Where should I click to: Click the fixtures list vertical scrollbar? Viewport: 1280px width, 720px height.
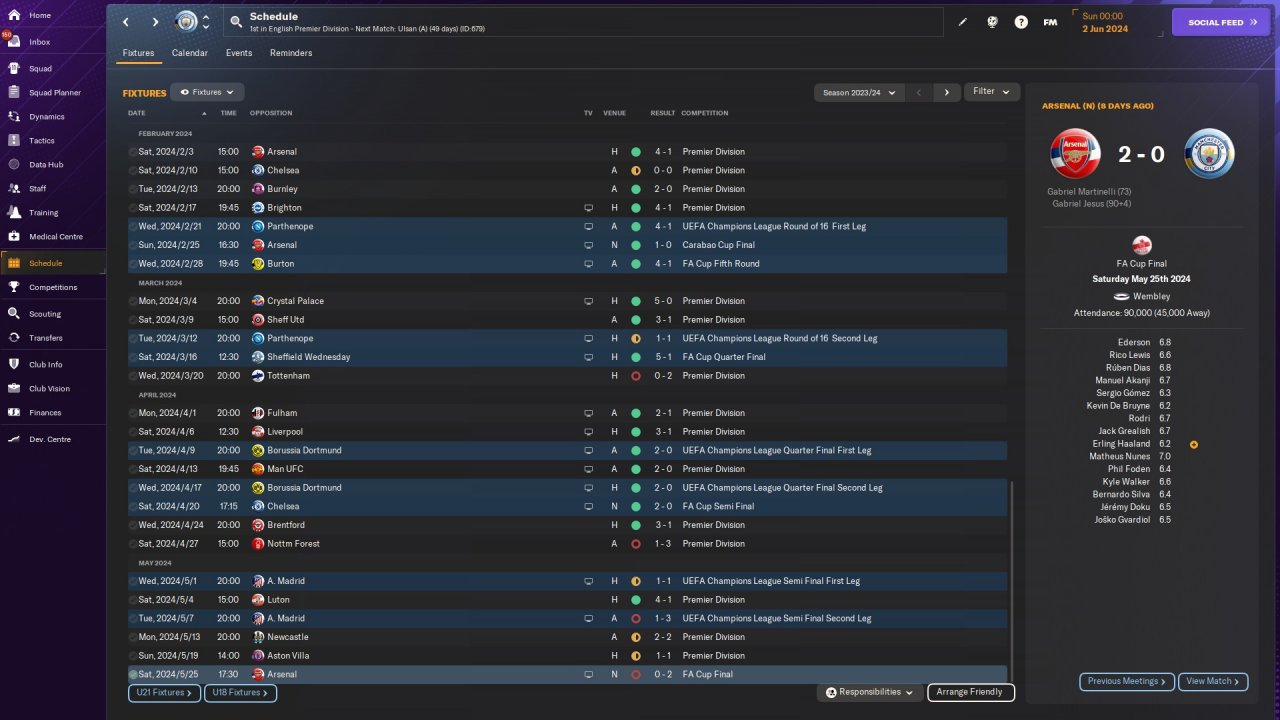tap(1013, 580)
